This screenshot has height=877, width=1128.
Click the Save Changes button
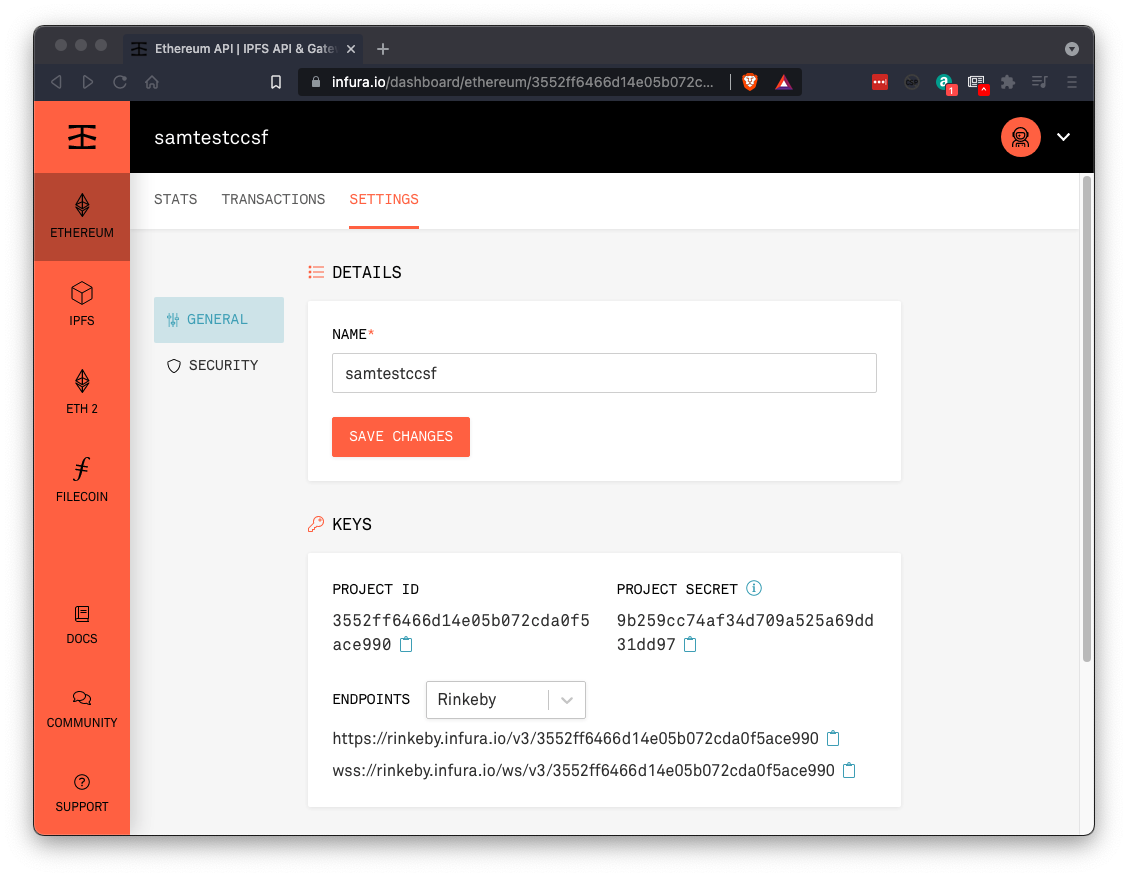tap(401, 437)
